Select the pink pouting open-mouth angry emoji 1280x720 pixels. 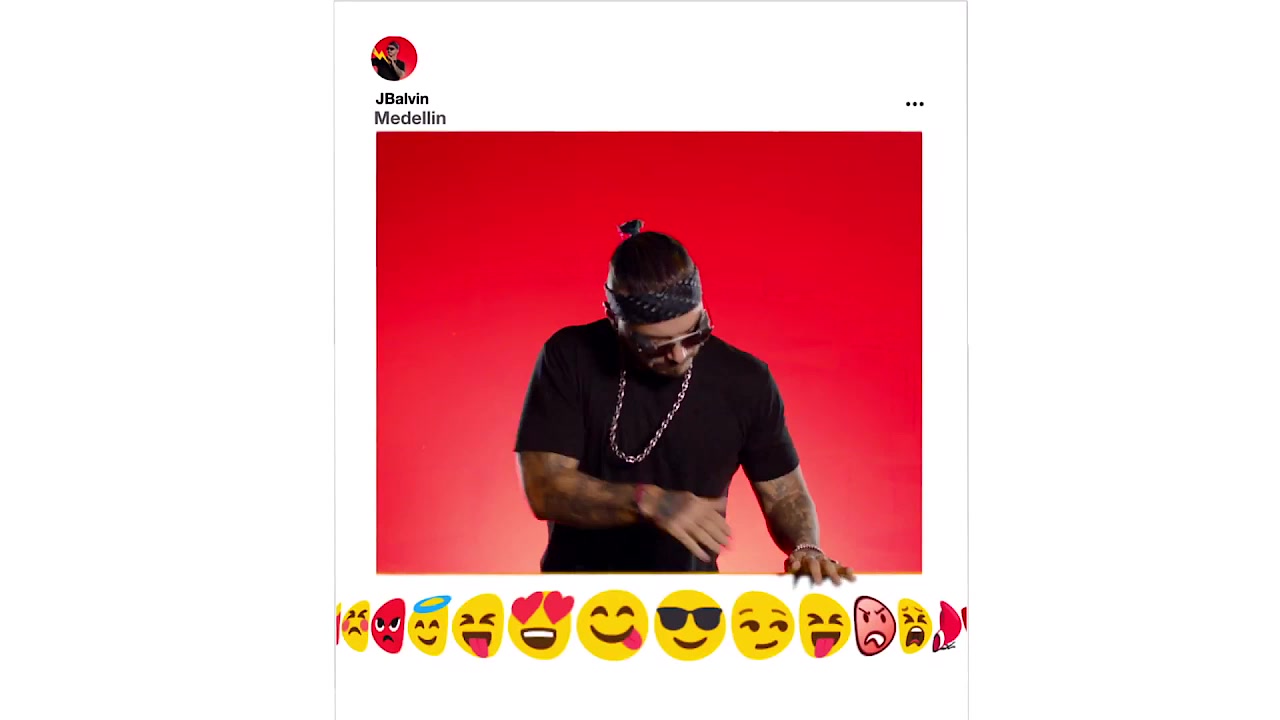874,626
